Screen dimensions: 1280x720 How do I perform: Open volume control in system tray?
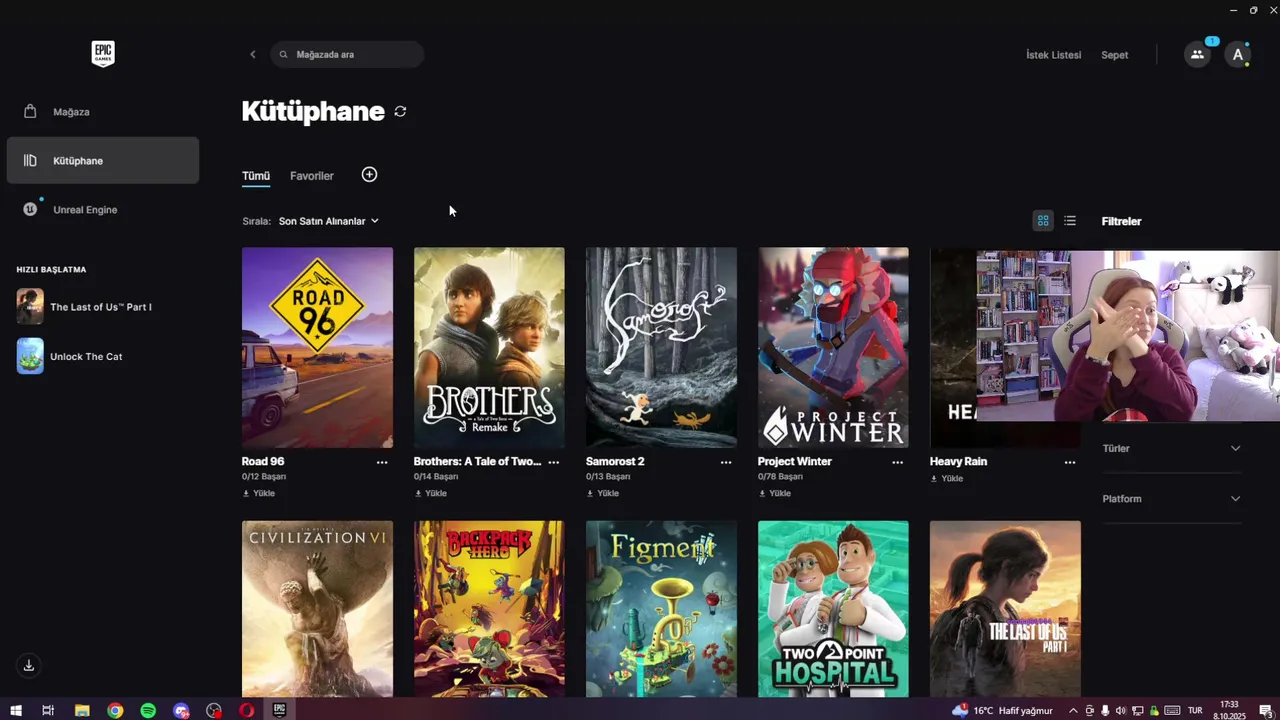1120,711
